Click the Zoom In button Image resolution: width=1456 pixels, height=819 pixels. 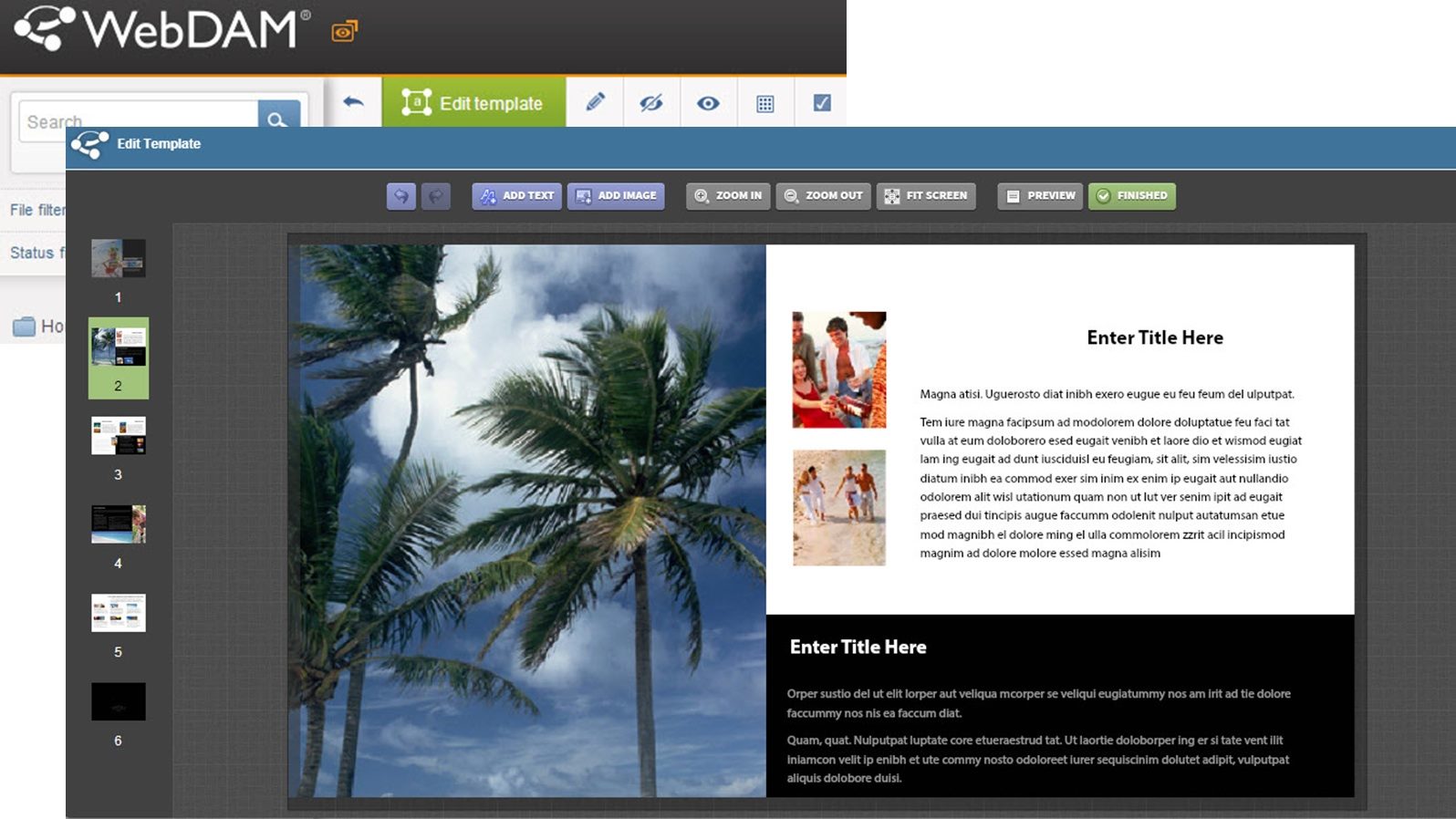[728, 196]
